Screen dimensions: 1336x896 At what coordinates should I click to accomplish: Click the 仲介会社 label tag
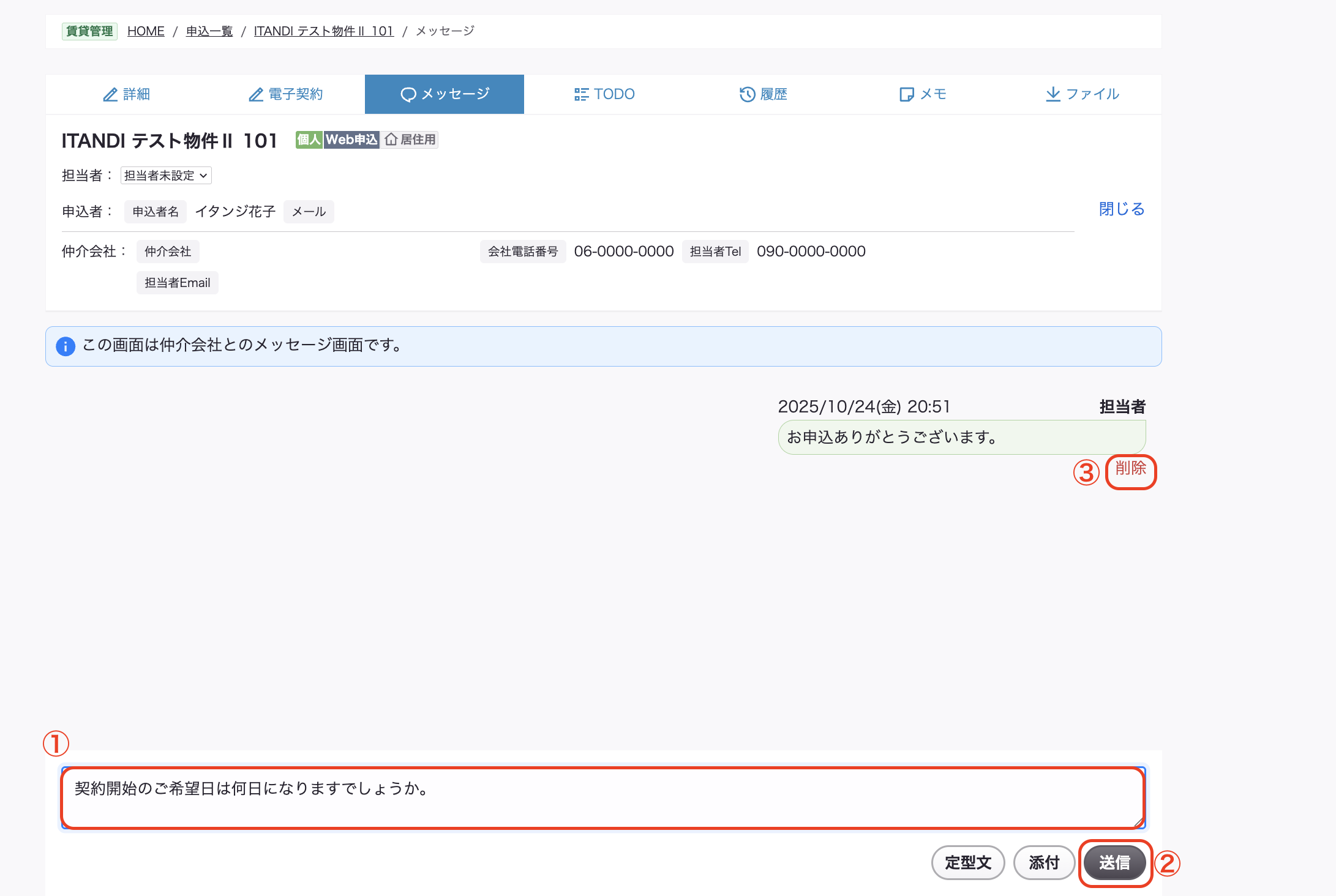click(168, 252)
